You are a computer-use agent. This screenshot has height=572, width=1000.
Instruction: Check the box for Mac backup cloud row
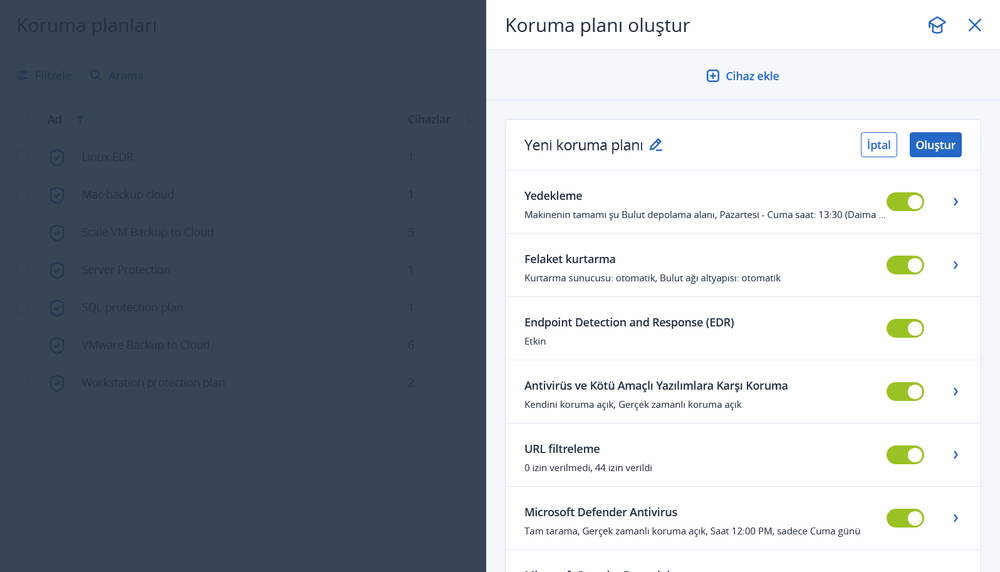(22, 194)
